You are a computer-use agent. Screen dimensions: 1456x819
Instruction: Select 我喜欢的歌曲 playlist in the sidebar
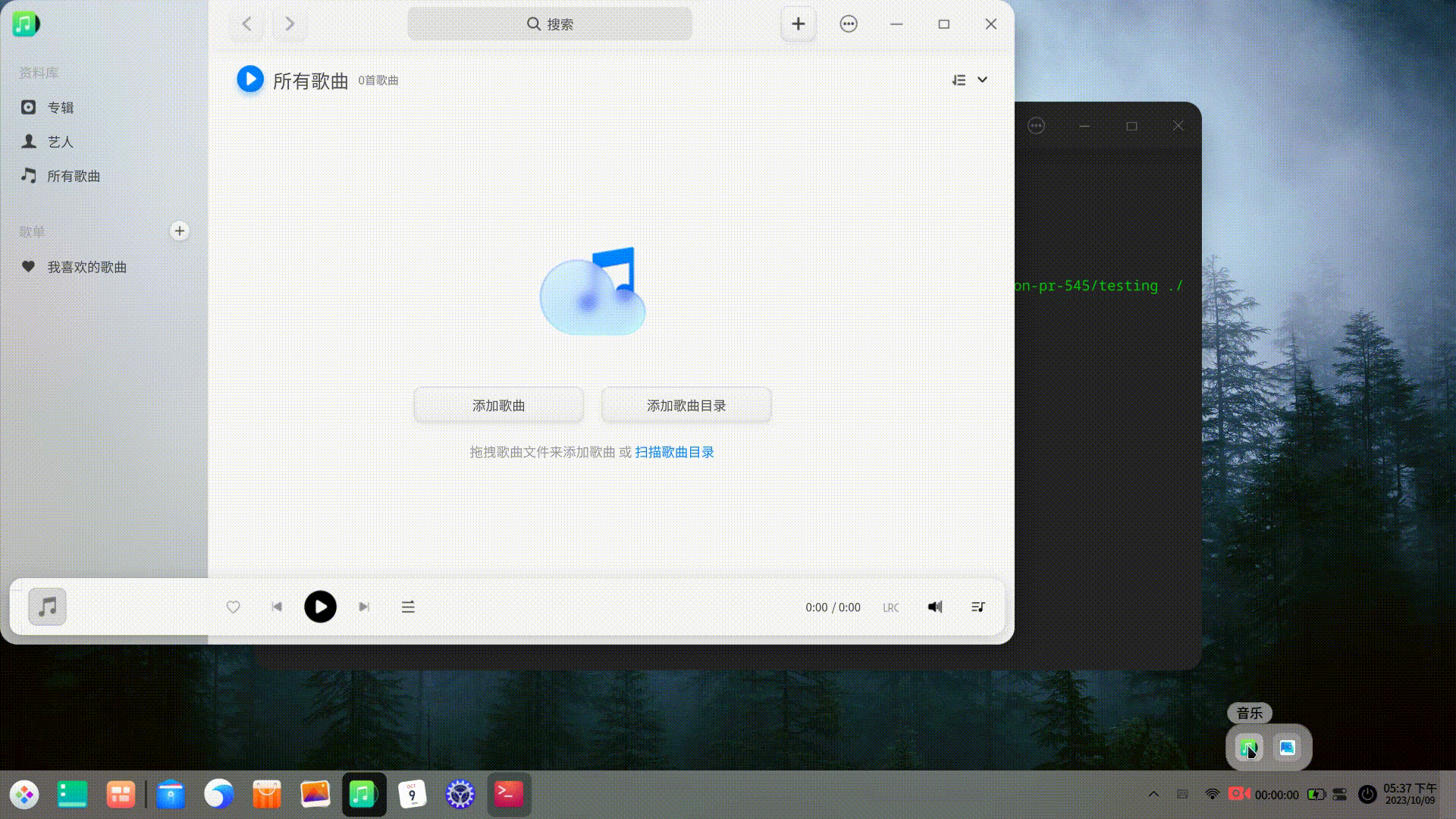click(87, 267)
